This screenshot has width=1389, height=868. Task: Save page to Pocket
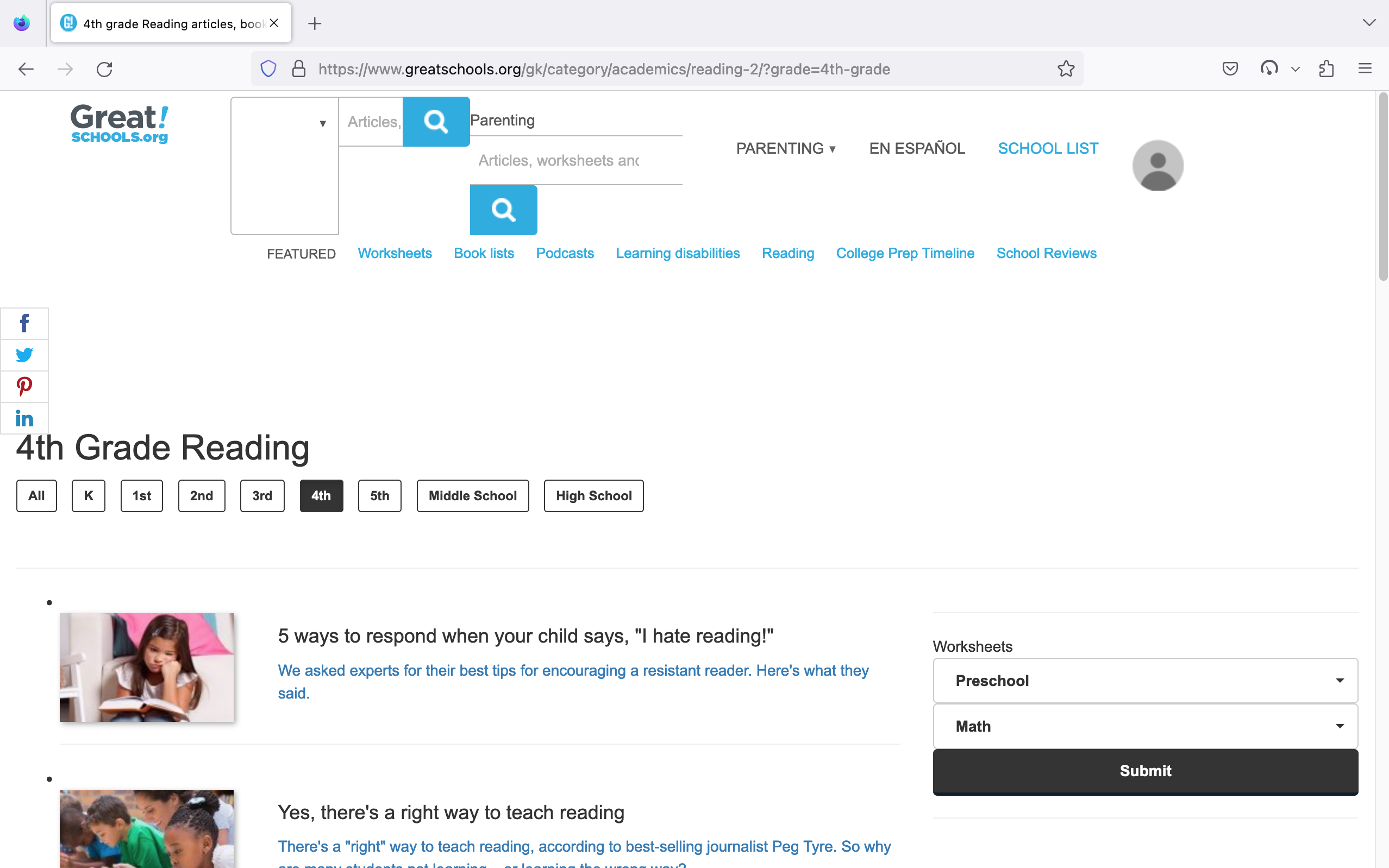coord(1229,68)
